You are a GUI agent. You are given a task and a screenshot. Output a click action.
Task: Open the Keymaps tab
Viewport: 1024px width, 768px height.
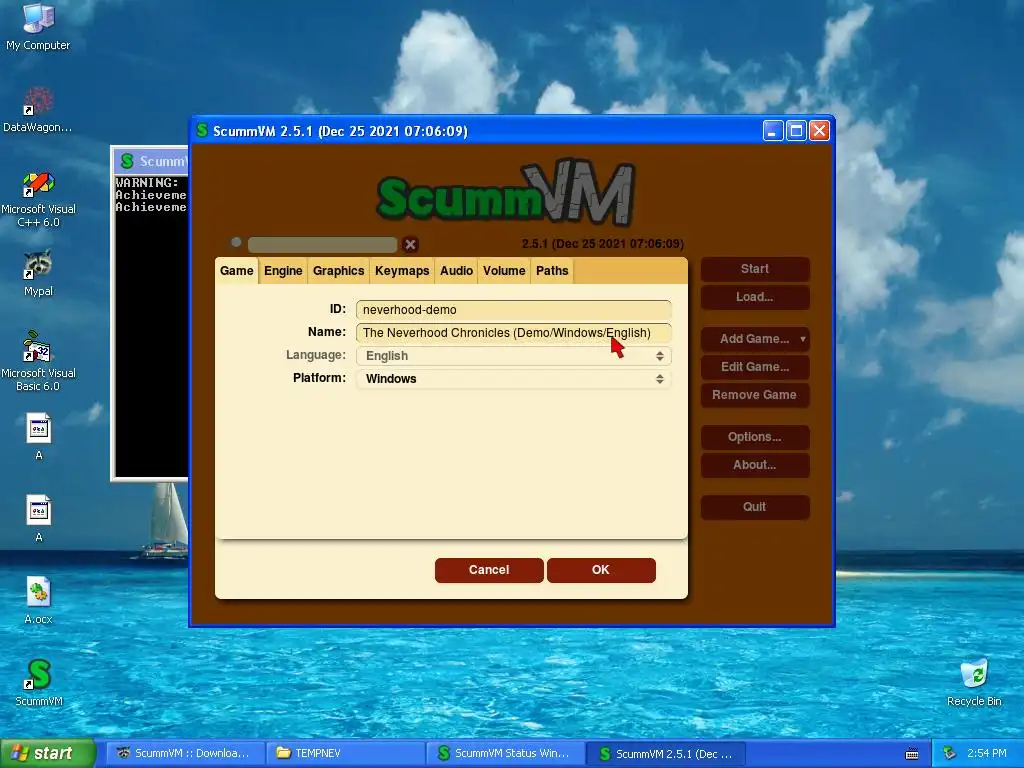402,270
